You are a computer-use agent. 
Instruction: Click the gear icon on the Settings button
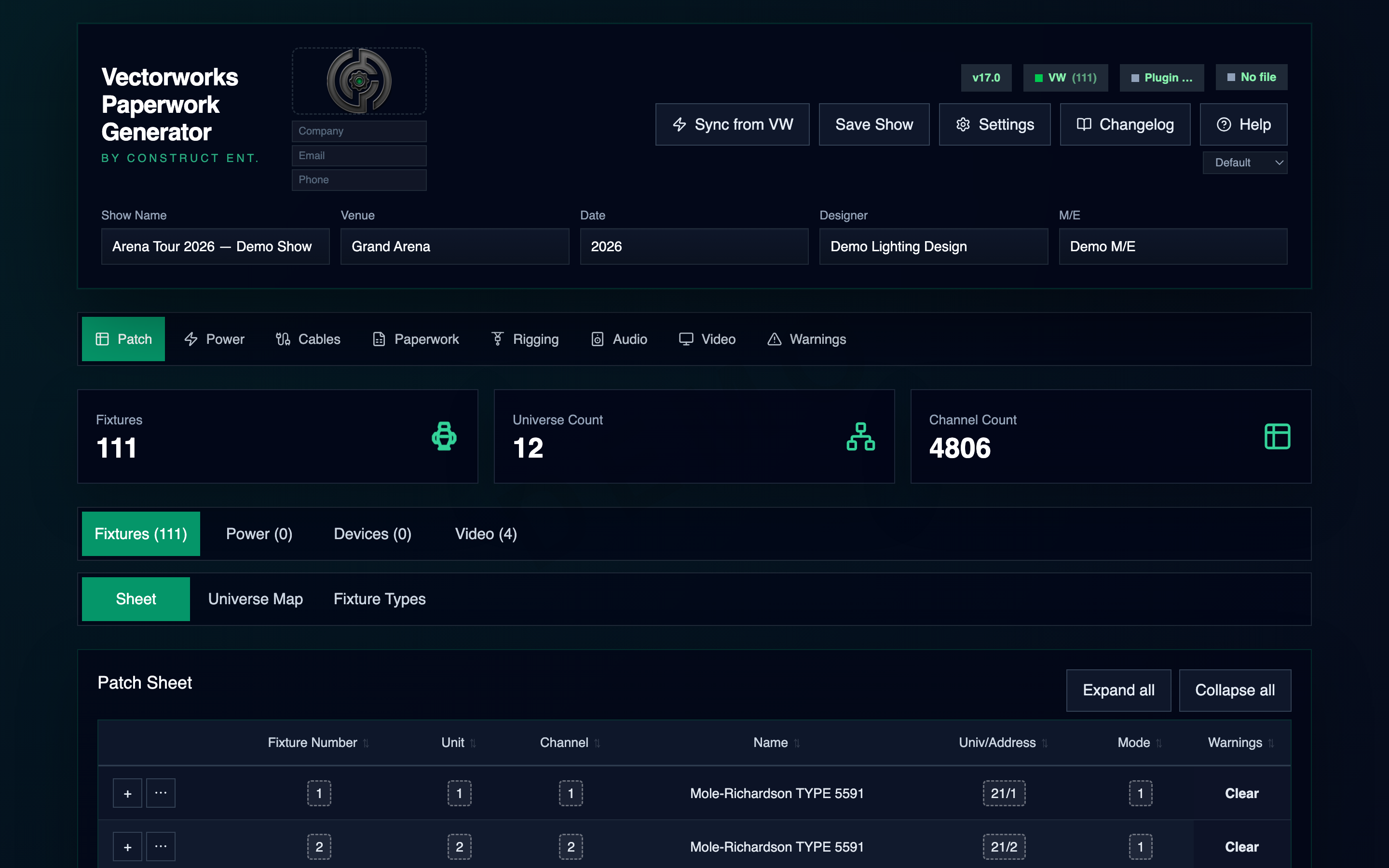click(963, 124)
